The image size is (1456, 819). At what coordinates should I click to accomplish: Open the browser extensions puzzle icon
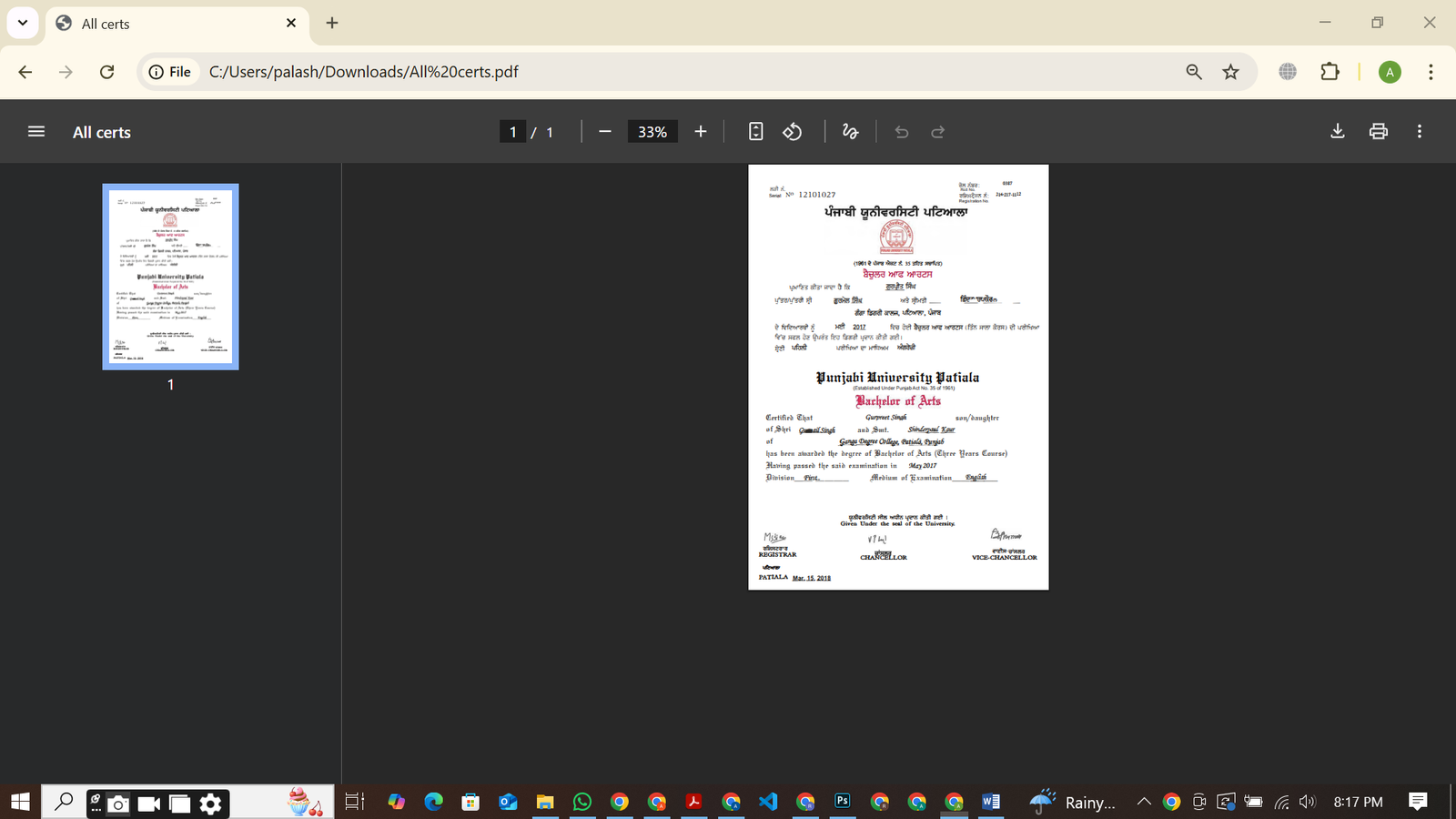click(x=1330, y=71)
